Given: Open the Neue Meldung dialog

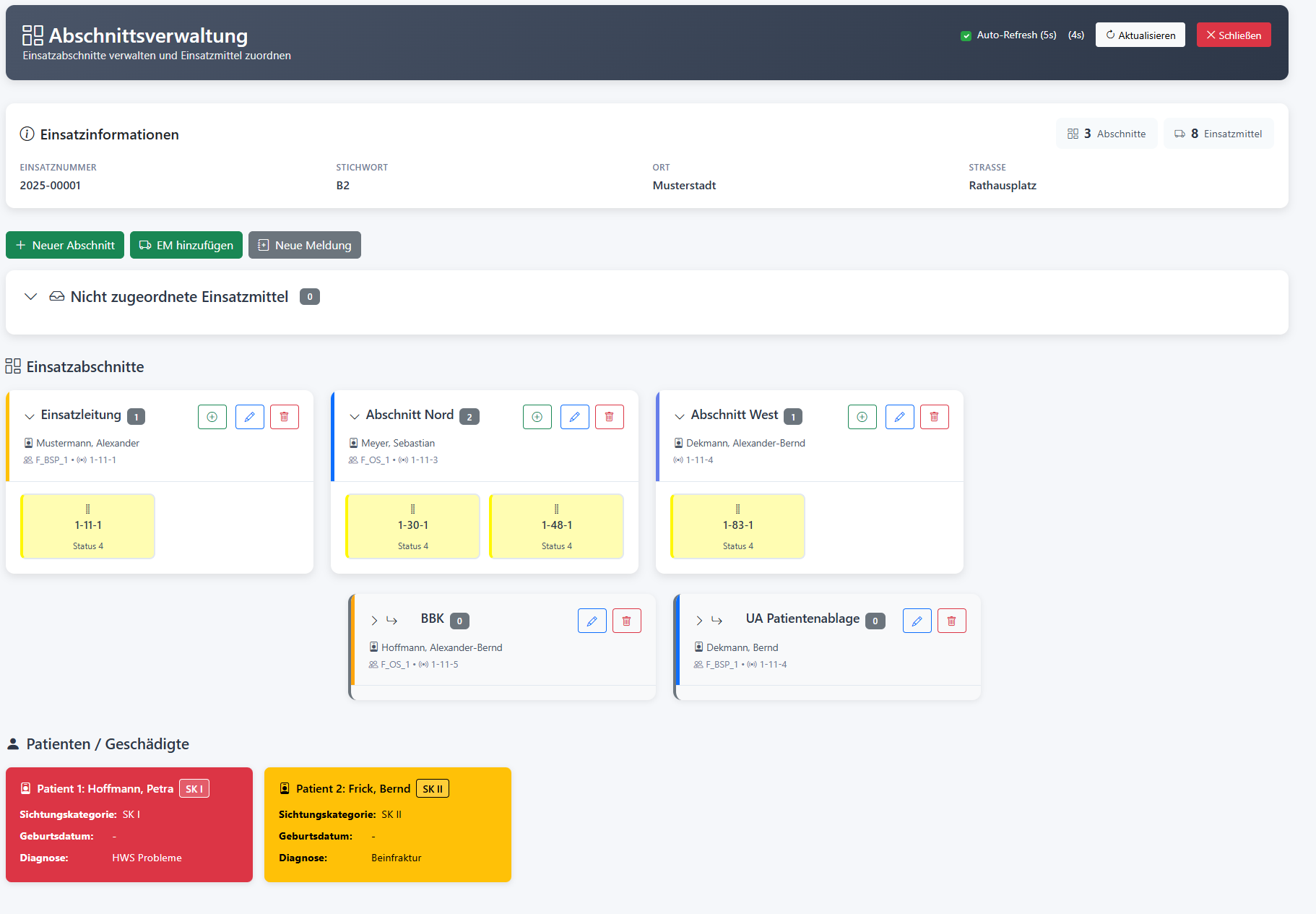Looking at the screenshot, I should (304, 245).
